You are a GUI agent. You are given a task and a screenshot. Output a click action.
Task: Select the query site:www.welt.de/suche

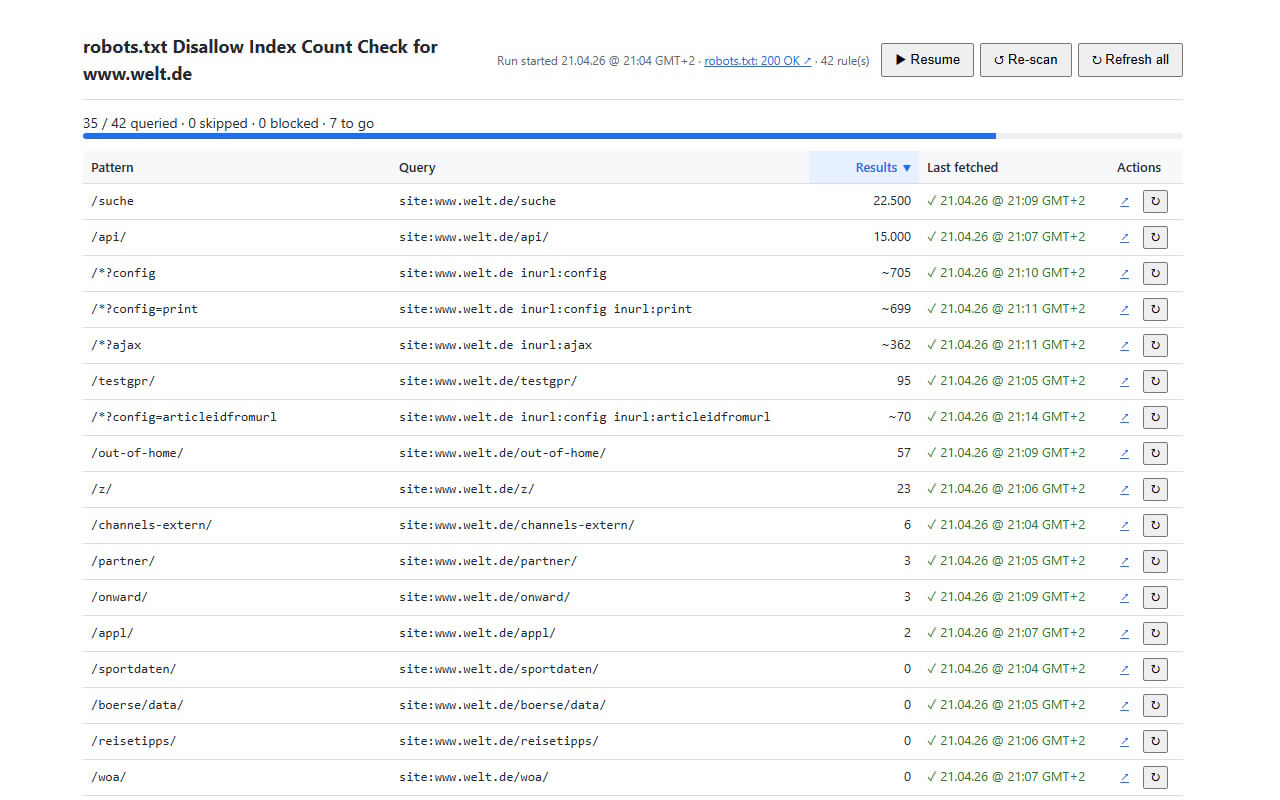[x=477, y=202]
